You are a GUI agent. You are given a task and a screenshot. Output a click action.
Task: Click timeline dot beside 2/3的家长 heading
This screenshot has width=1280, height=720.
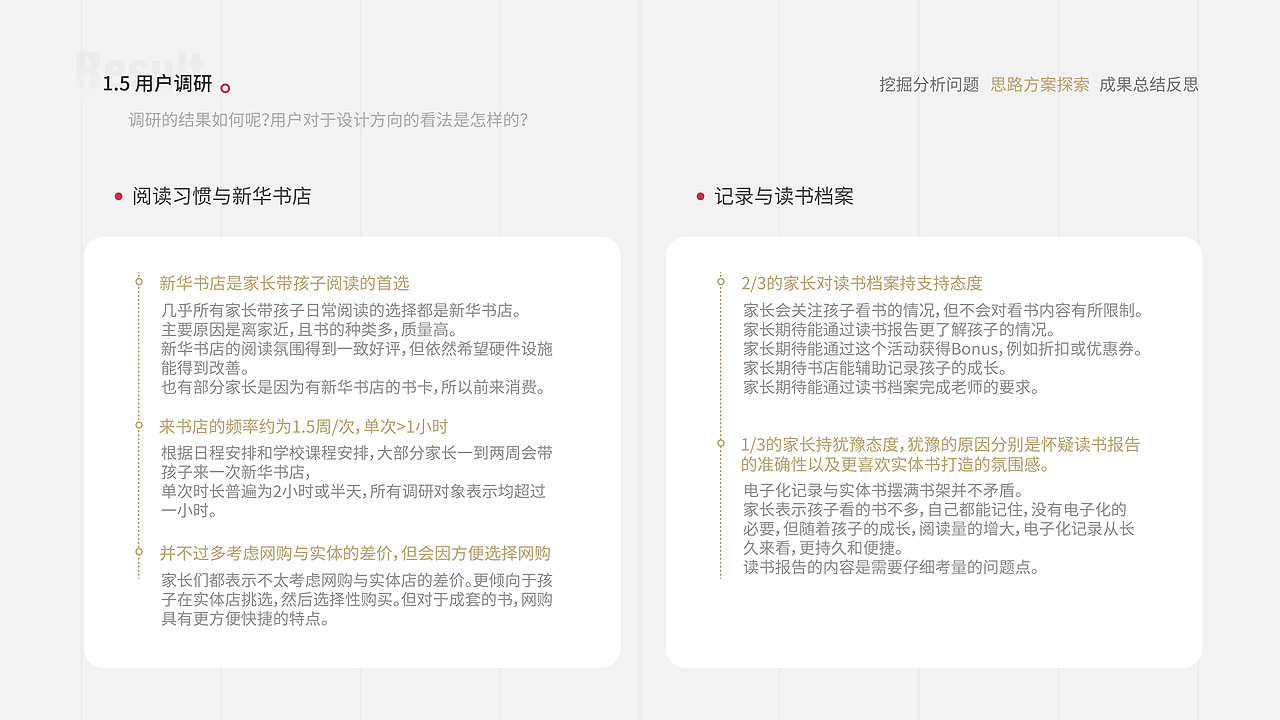click(x=720, y=283)
